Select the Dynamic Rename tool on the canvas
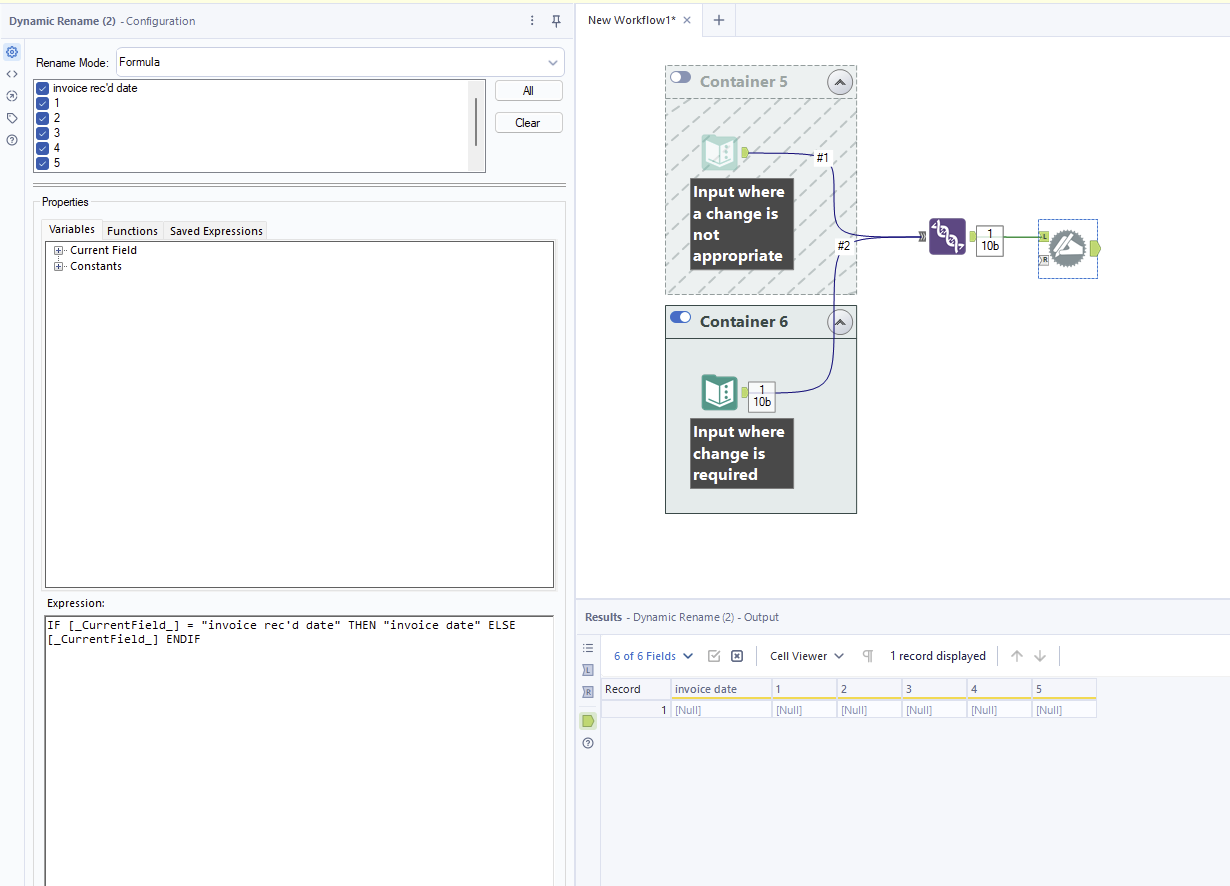The height and width of the screenshot is (886, 1230). [x=947, y=237]
